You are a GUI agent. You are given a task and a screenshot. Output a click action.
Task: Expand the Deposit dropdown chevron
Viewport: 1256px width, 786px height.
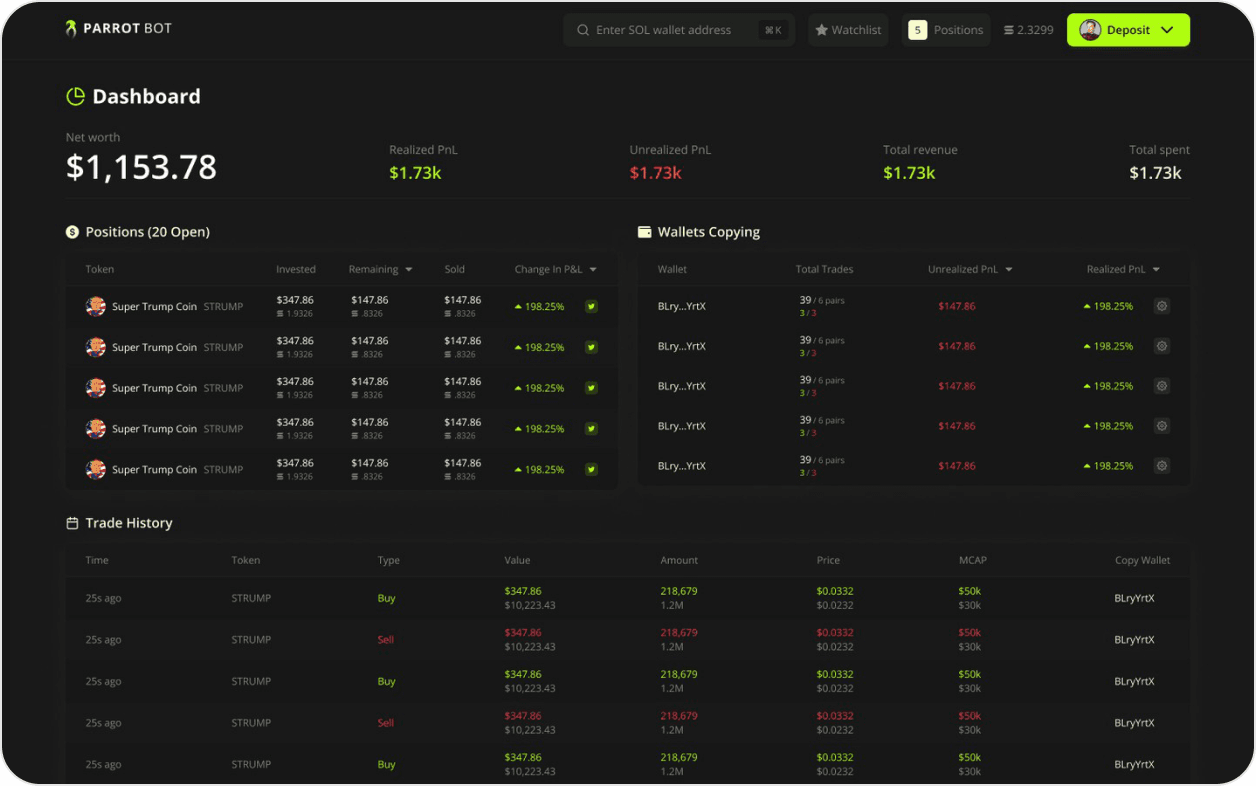coord(1167,30)
